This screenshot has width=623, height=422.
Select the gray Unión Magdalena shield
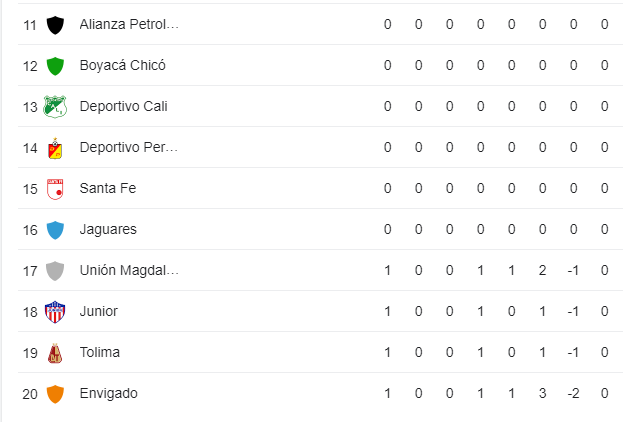pos(55,270)
